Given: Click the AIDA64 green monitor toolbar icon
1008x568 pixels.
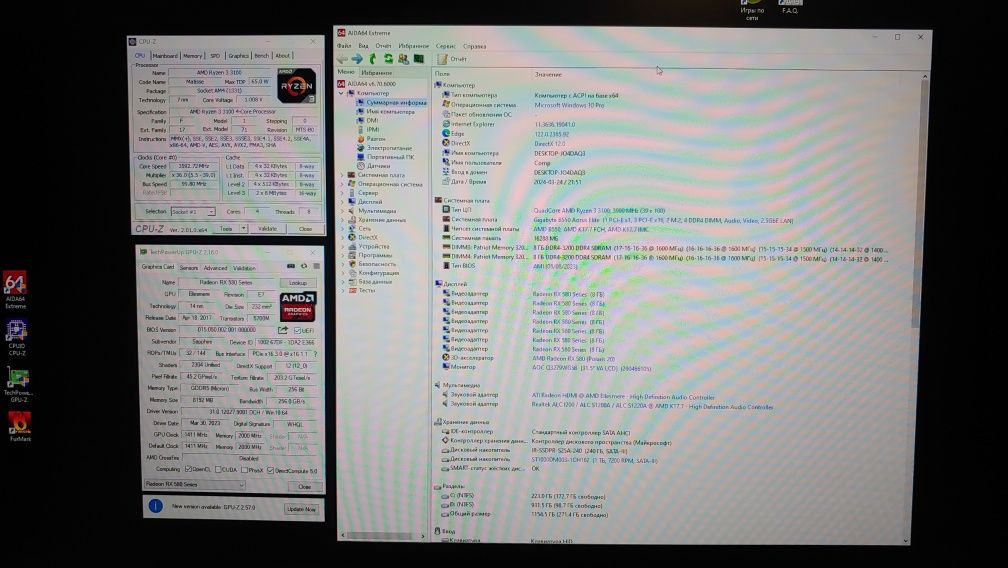Looking at the screenshot, I should click(x=418, y=59).
